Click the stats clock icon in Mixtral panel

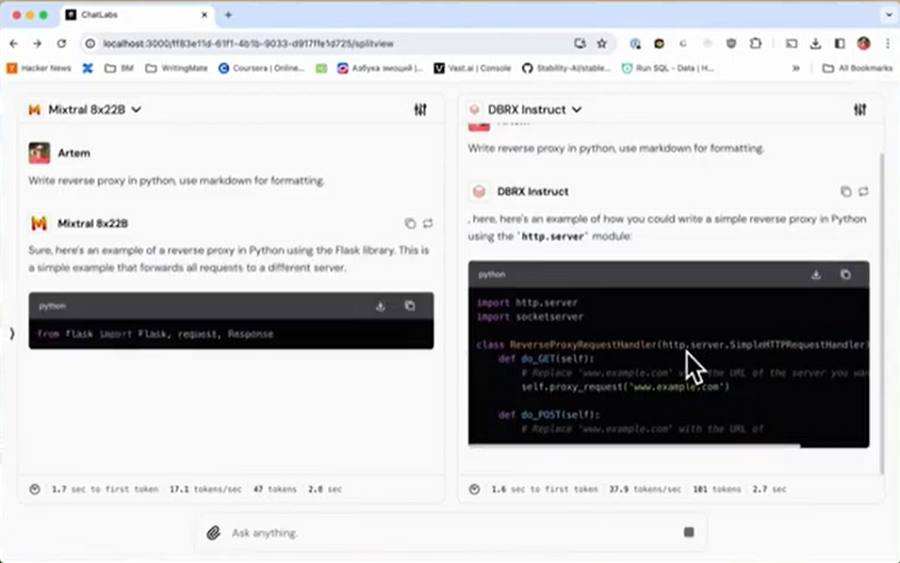34,490
